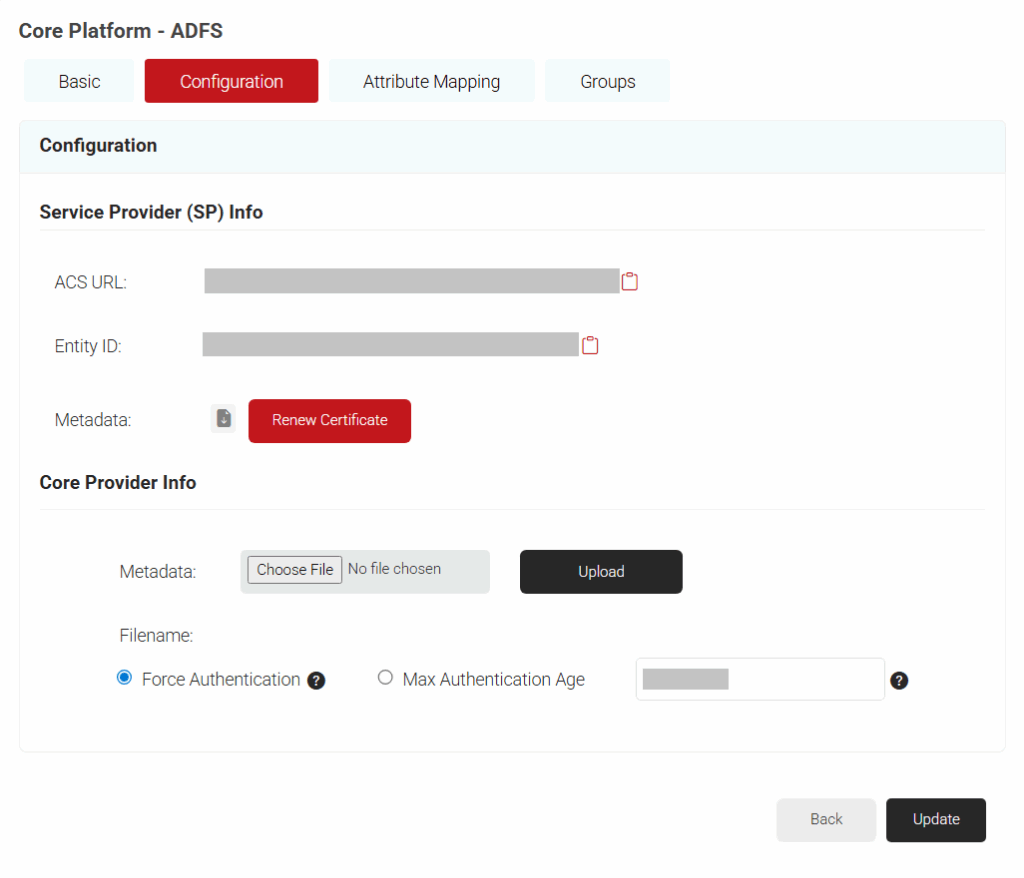This screenshot has height=878, width=1024.
Task: Copy the ACS URL to clipboard
Action: point(629,281)
